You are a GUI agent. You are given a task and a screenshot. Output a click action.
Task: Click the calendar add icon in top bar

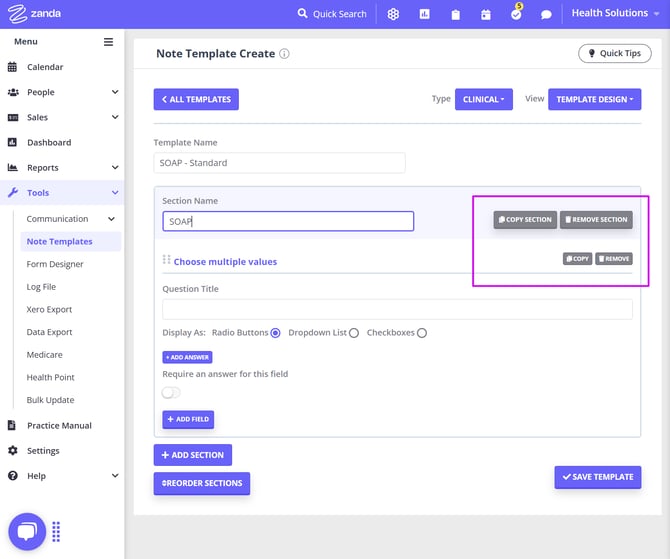pyautogui.click(x=486, y=14)
